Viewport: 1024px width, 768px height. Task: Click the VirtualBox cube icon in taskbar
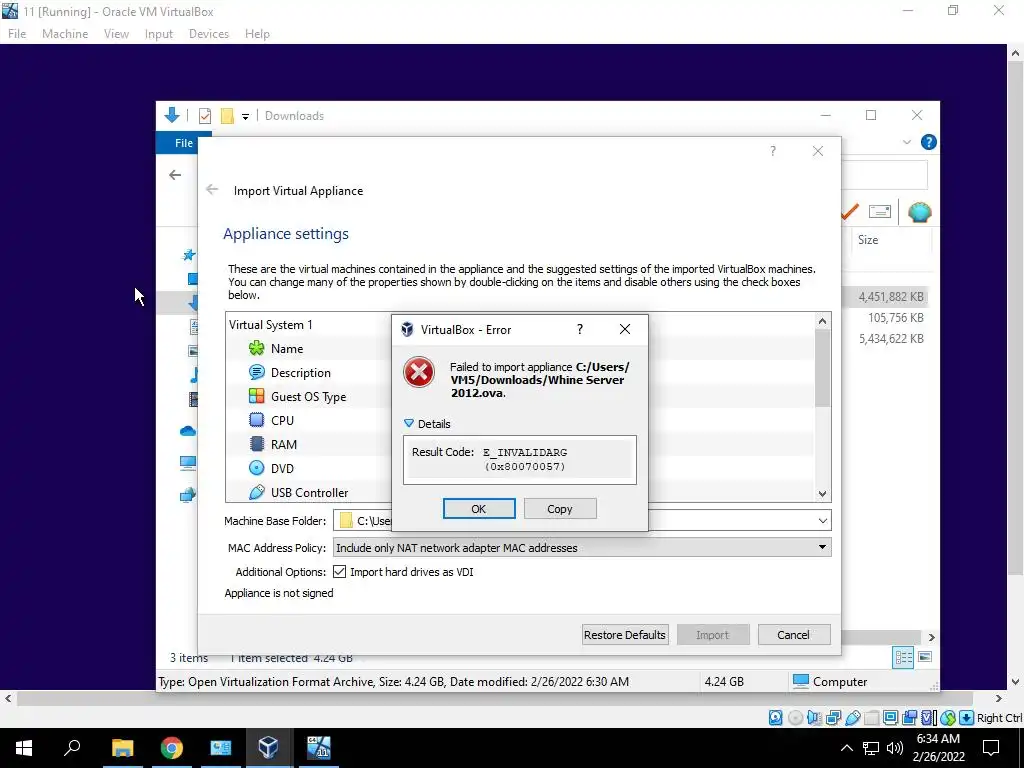coord(268,748)
